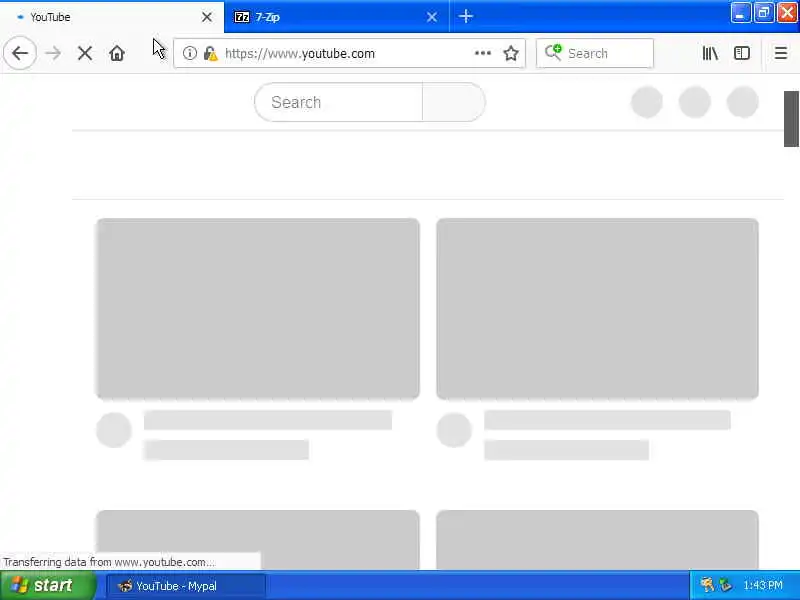This screenshot has height=600, width=800.
Task: Bookmark this page with the star icon
Action: tap(511, 53)
